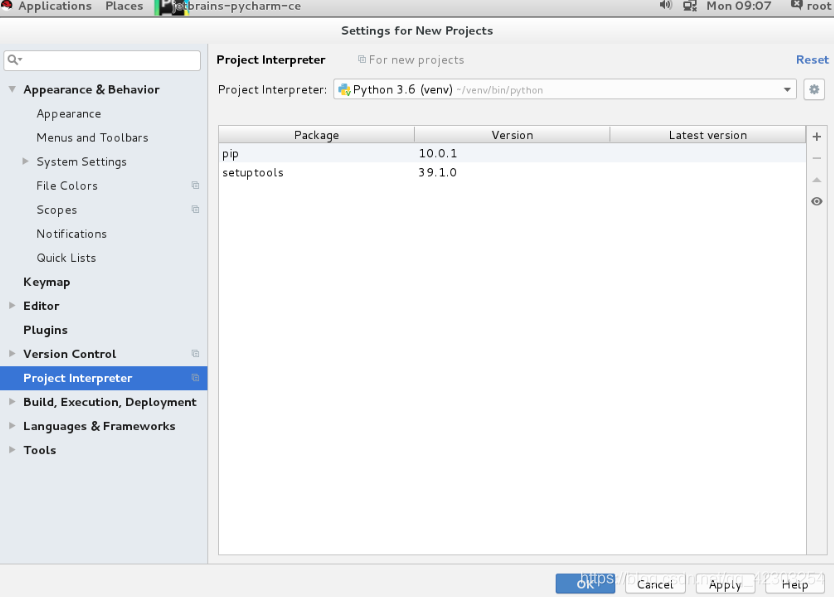The height and width of the screenshot is (597, 834).
Task: Click the Cancel button
Action: click(x=655, y=584)
